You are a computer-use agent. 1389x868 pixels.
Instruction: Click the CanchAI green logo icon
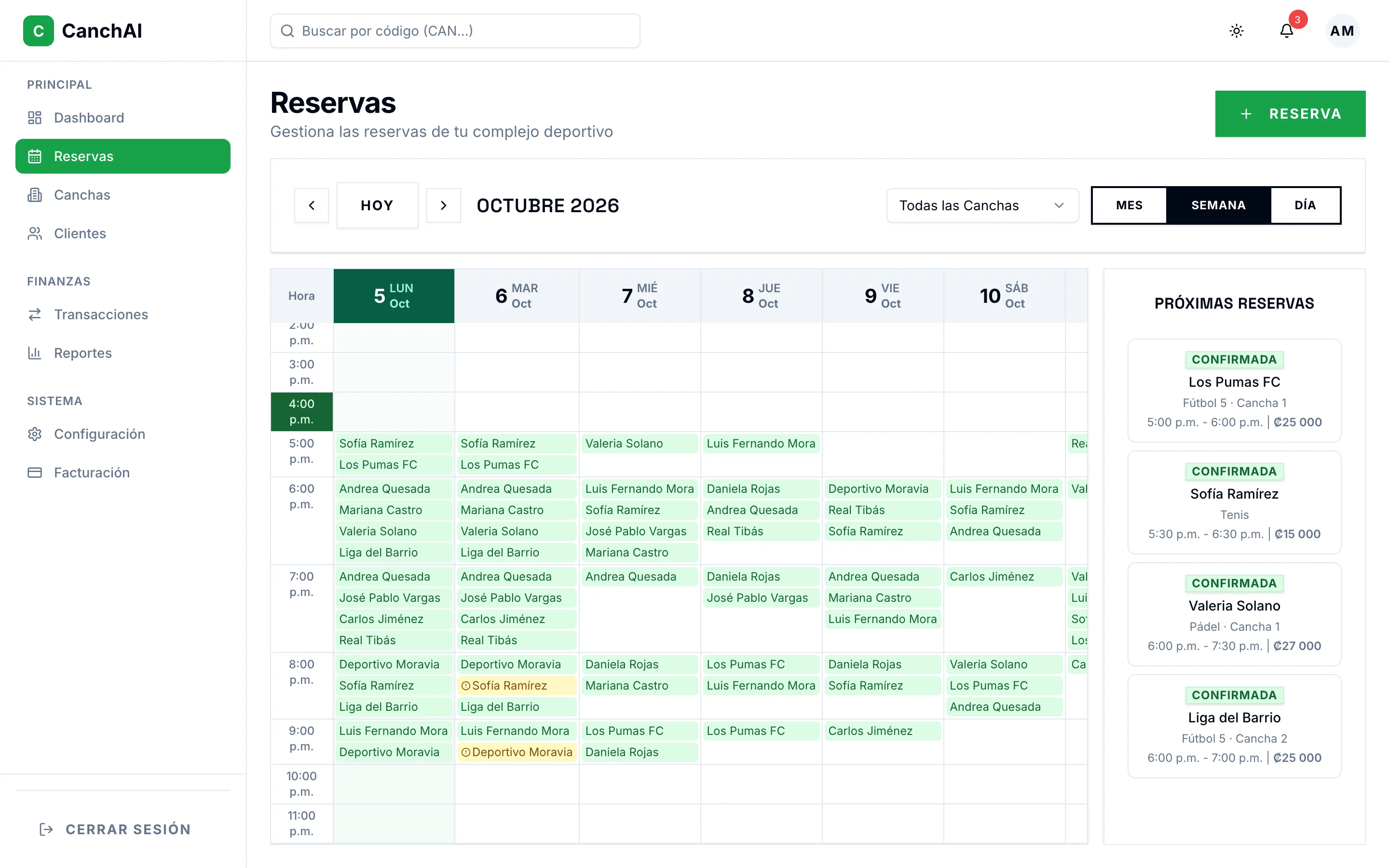coord(39,31)
